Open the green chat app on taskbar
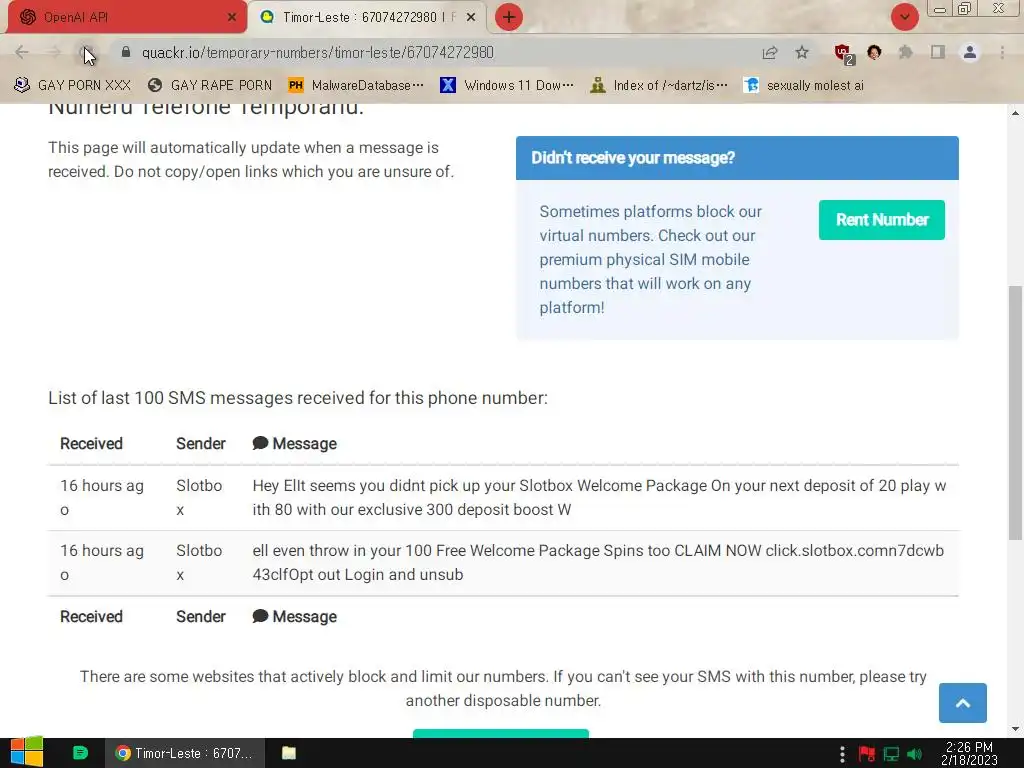The width and height of the screenshot is (1024, 768). click(80, 753)
